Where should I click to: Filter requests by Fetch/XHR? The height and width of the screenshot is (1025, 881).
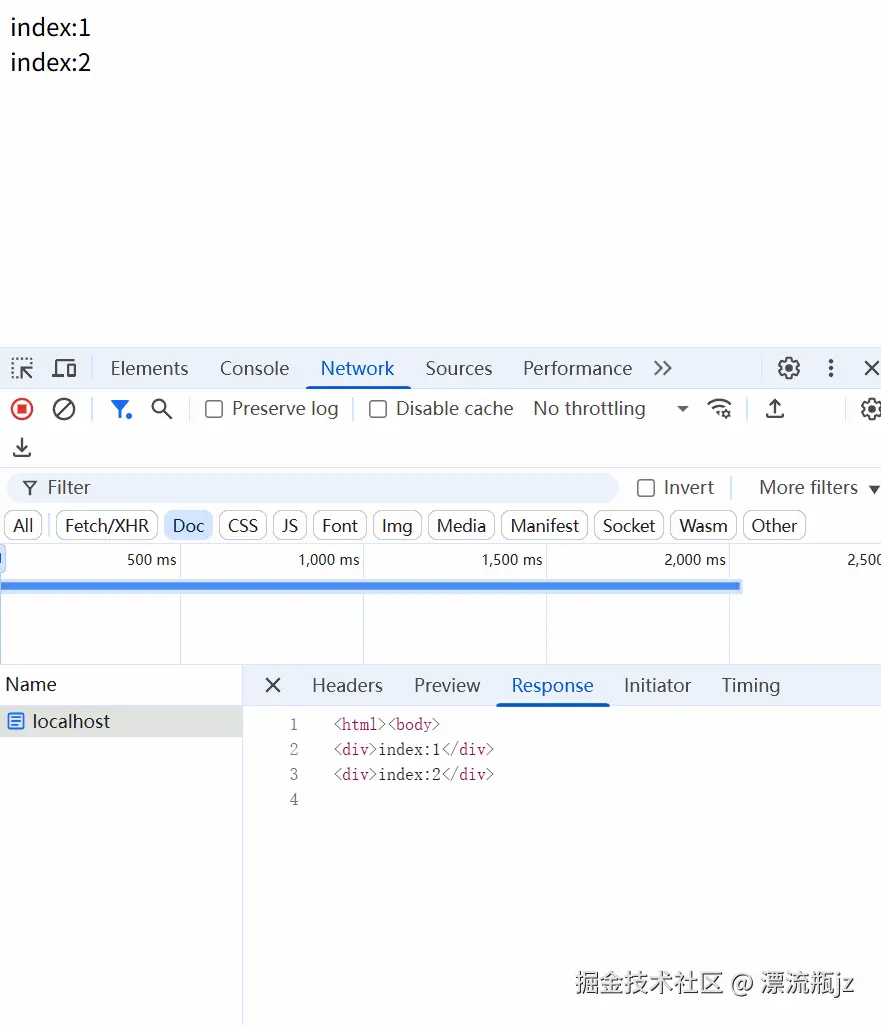pyautogui.click(x=107, y=526)
